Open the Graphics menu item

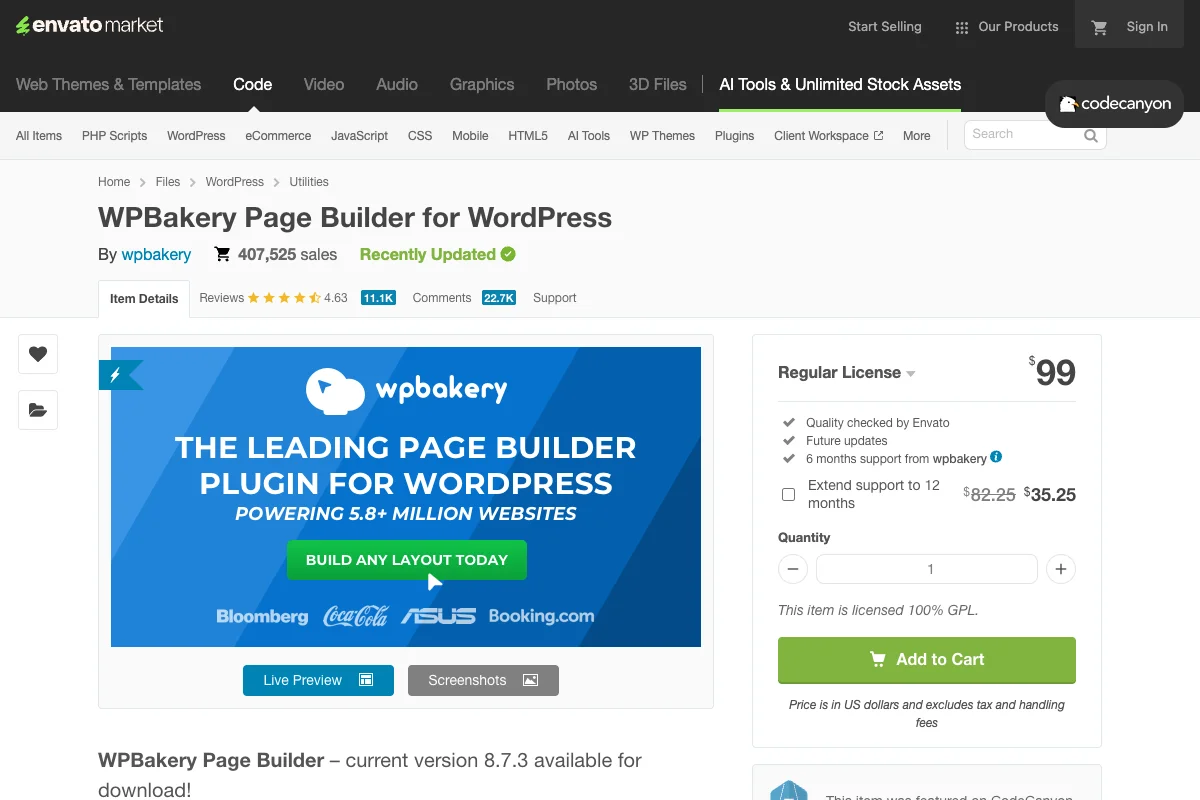point(482,85)
